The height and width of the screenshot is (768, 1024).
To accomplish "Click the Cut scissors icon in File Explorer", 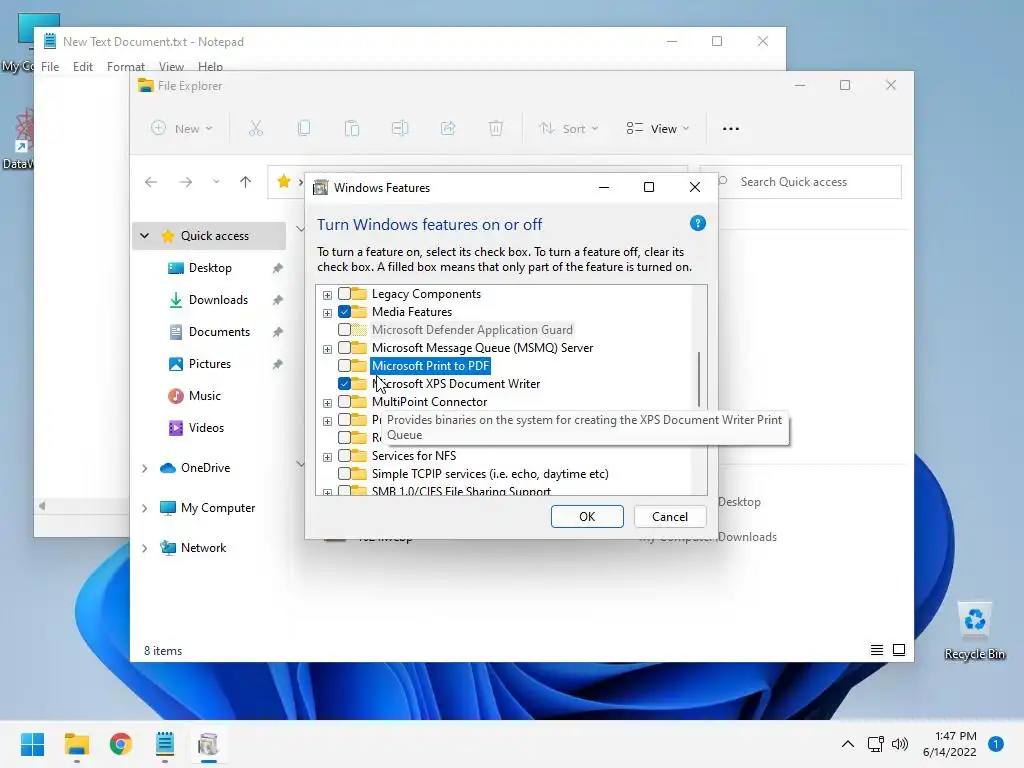I will [x=255, y=129].
